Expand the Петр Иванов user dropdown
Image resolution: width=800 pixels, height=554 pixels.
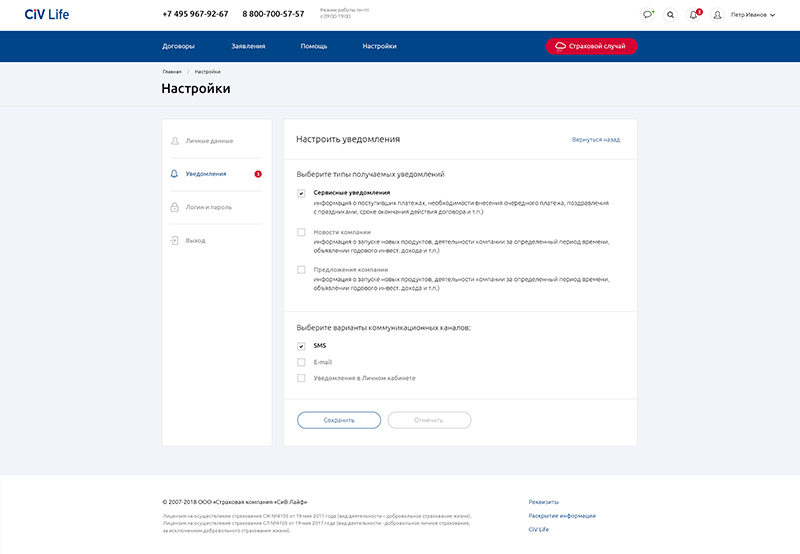click(753, 15)
